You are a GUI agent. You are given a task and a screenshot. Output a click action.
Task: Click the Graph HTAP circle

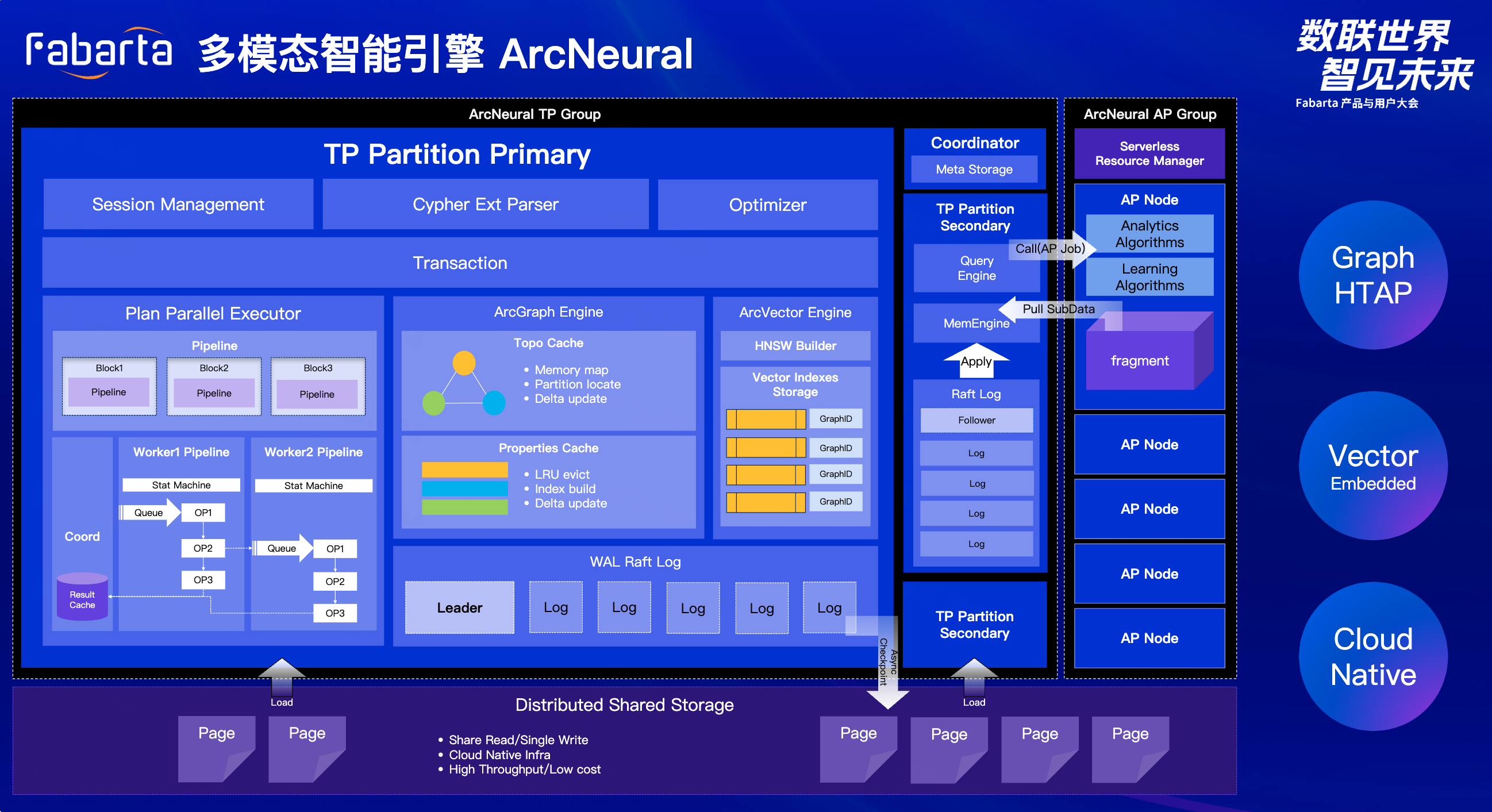(x=1373, y=275)
